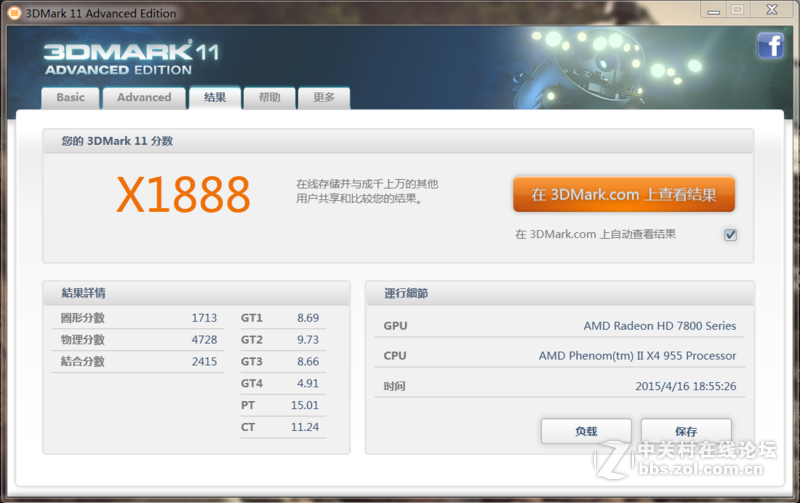Open the 帮助 tab
The width and height of the screenshot is (800, 503).
click(x=269, y=97)
